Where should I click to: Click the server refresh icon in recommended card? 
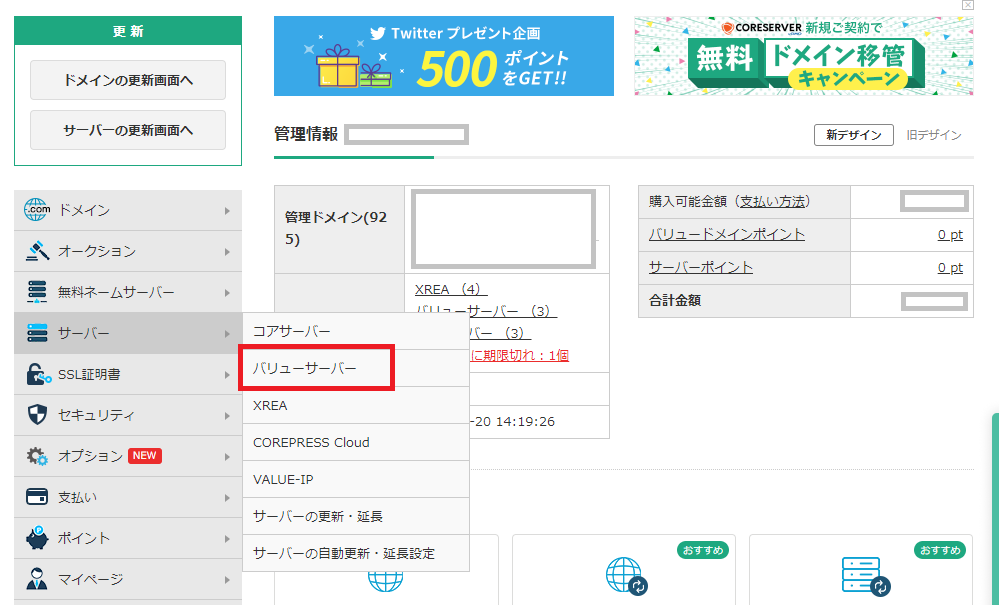click(x=865, y=576)
